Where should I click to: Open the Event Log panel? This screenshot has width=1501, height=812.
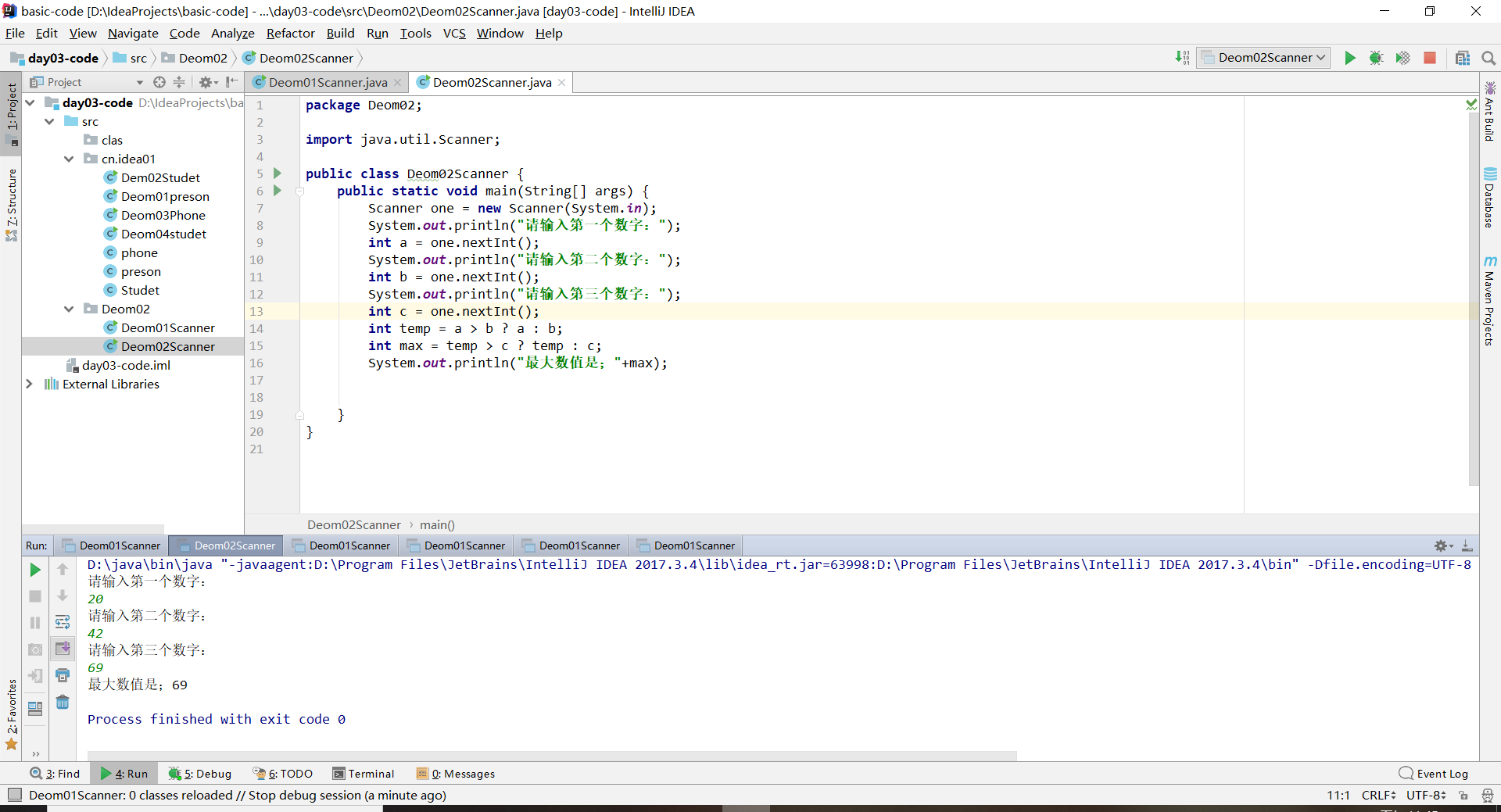point(1434,774)
